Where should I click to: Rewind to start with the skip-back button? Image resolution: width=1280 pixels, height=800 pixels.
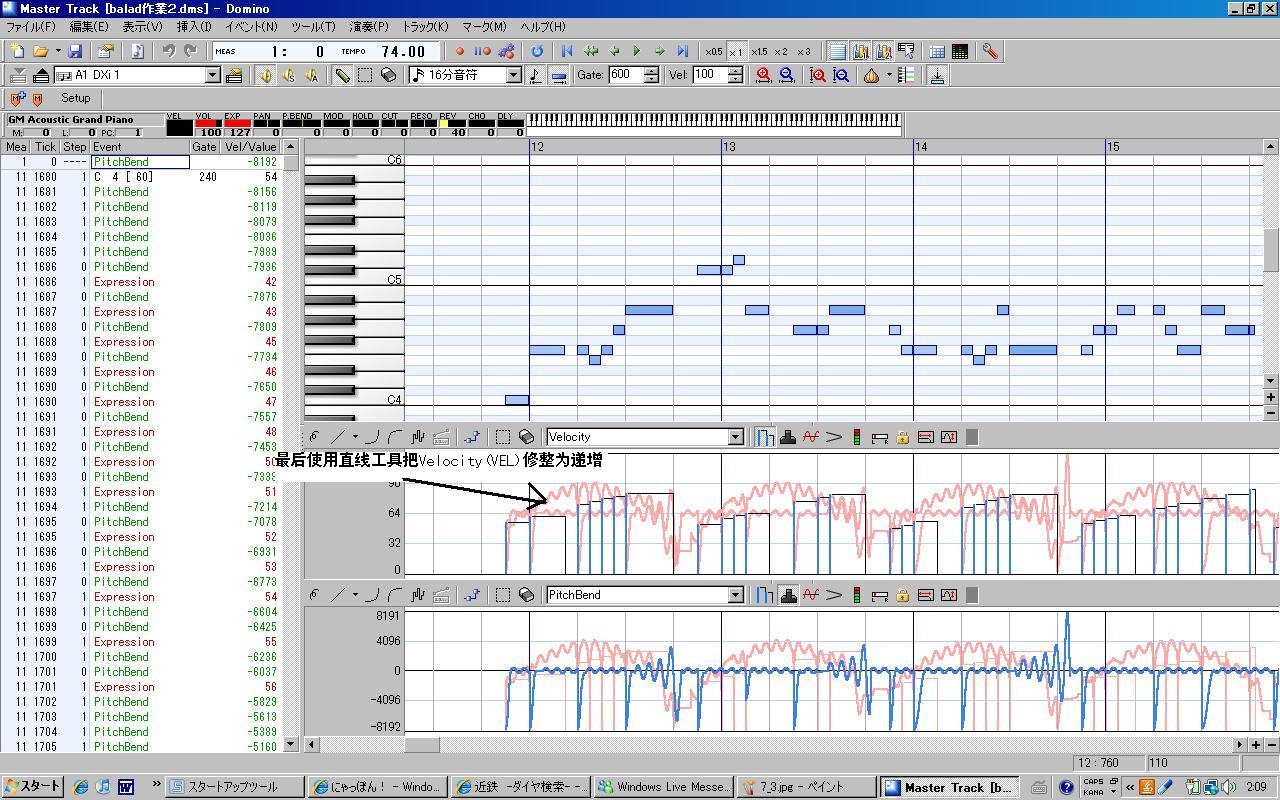tap(567, 51)
